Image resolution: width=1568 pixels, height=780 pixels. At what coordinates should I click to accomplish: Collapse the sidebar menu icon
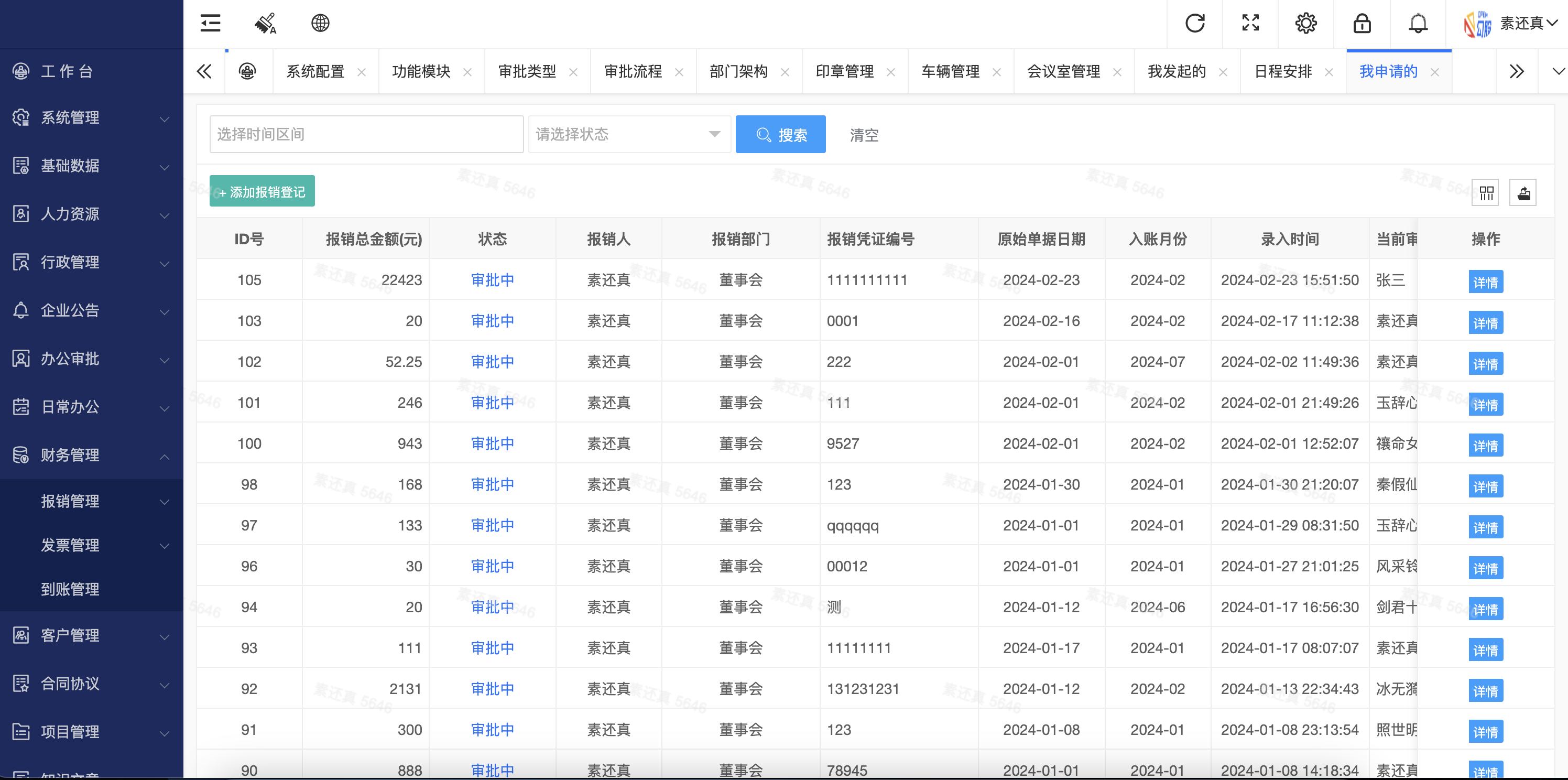tap(211, 23)
